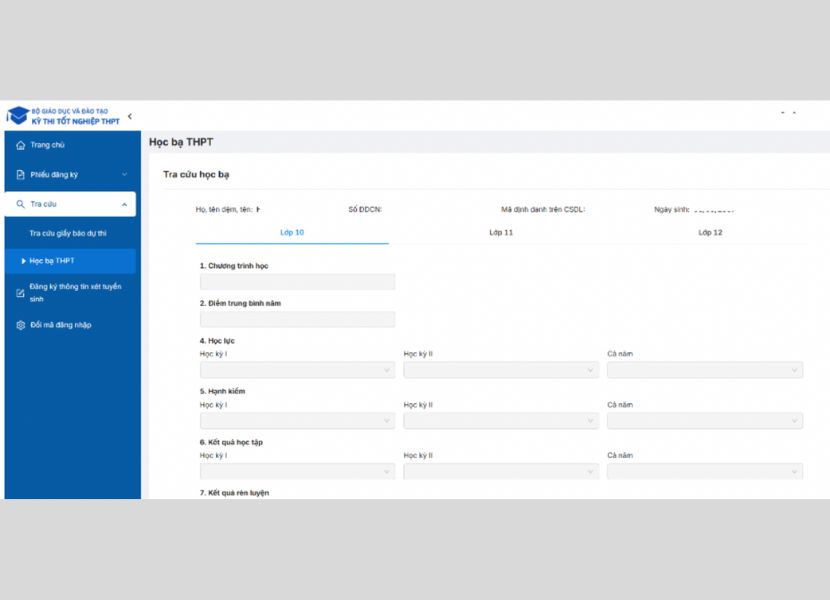Collapse the Tra cứu menu chevron
The width and height of the screenshot is (830, 600).
point(124,205)
